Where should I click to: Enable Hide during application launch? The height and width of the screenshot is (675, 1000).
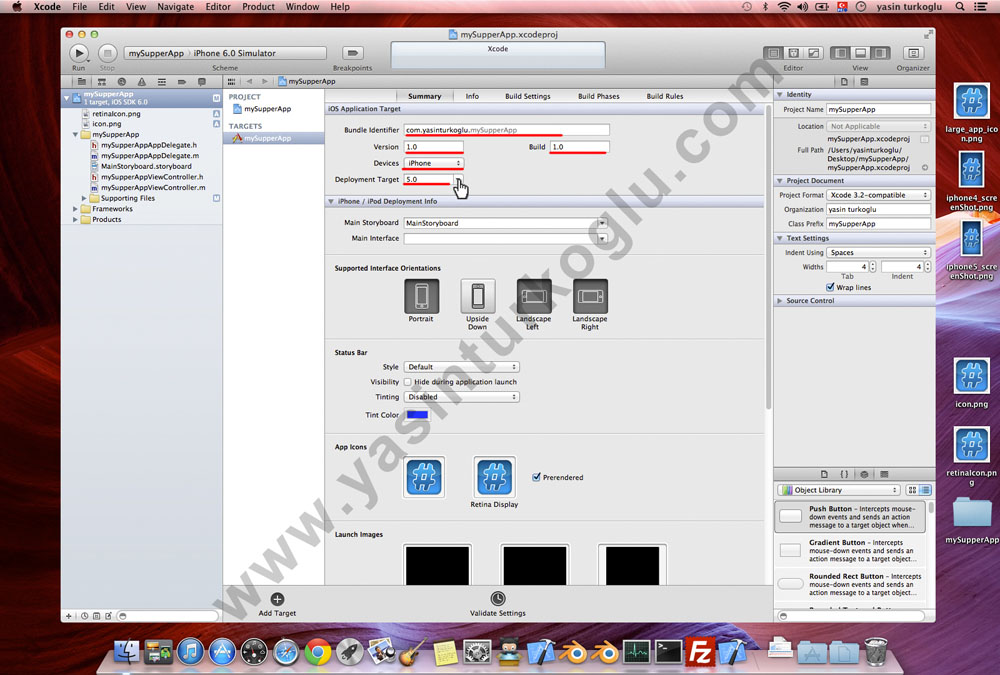[x=408, y=382]
